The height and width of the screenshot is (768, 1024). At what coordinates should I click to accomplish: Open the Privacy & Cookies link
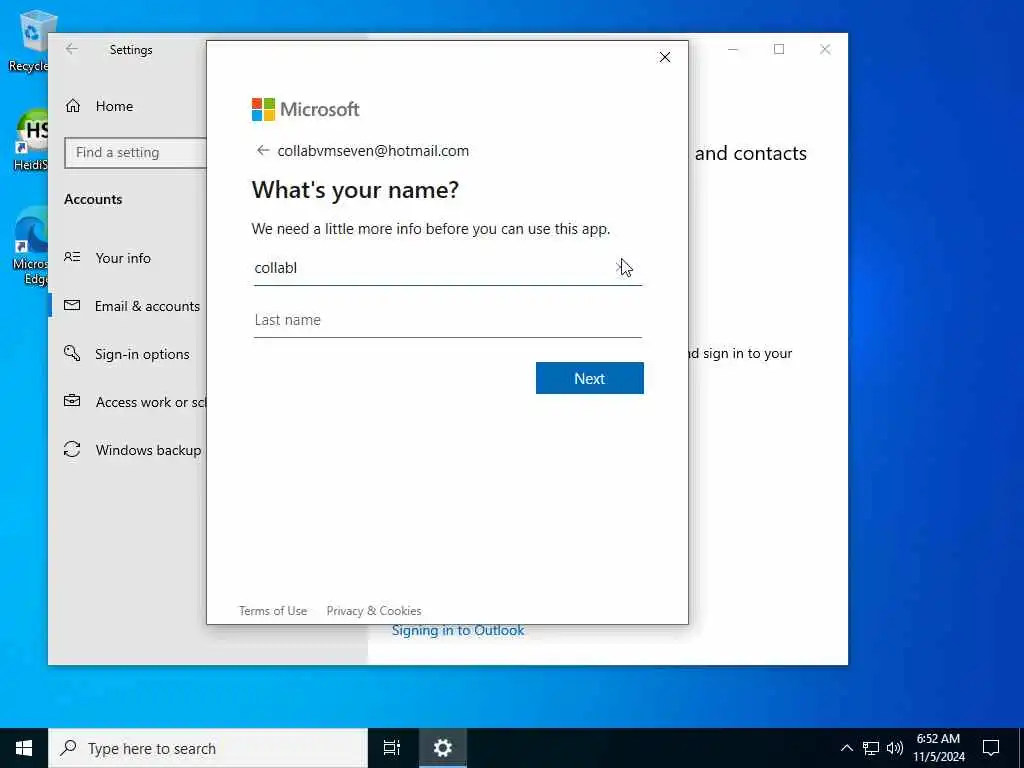click(x=374, y=611)
